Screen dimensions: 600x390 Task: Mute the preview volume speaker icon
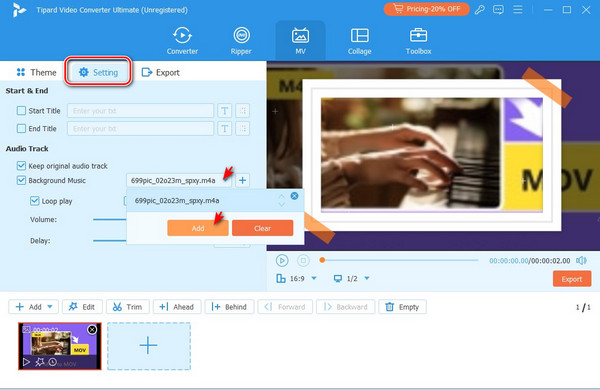click(581, 261)
